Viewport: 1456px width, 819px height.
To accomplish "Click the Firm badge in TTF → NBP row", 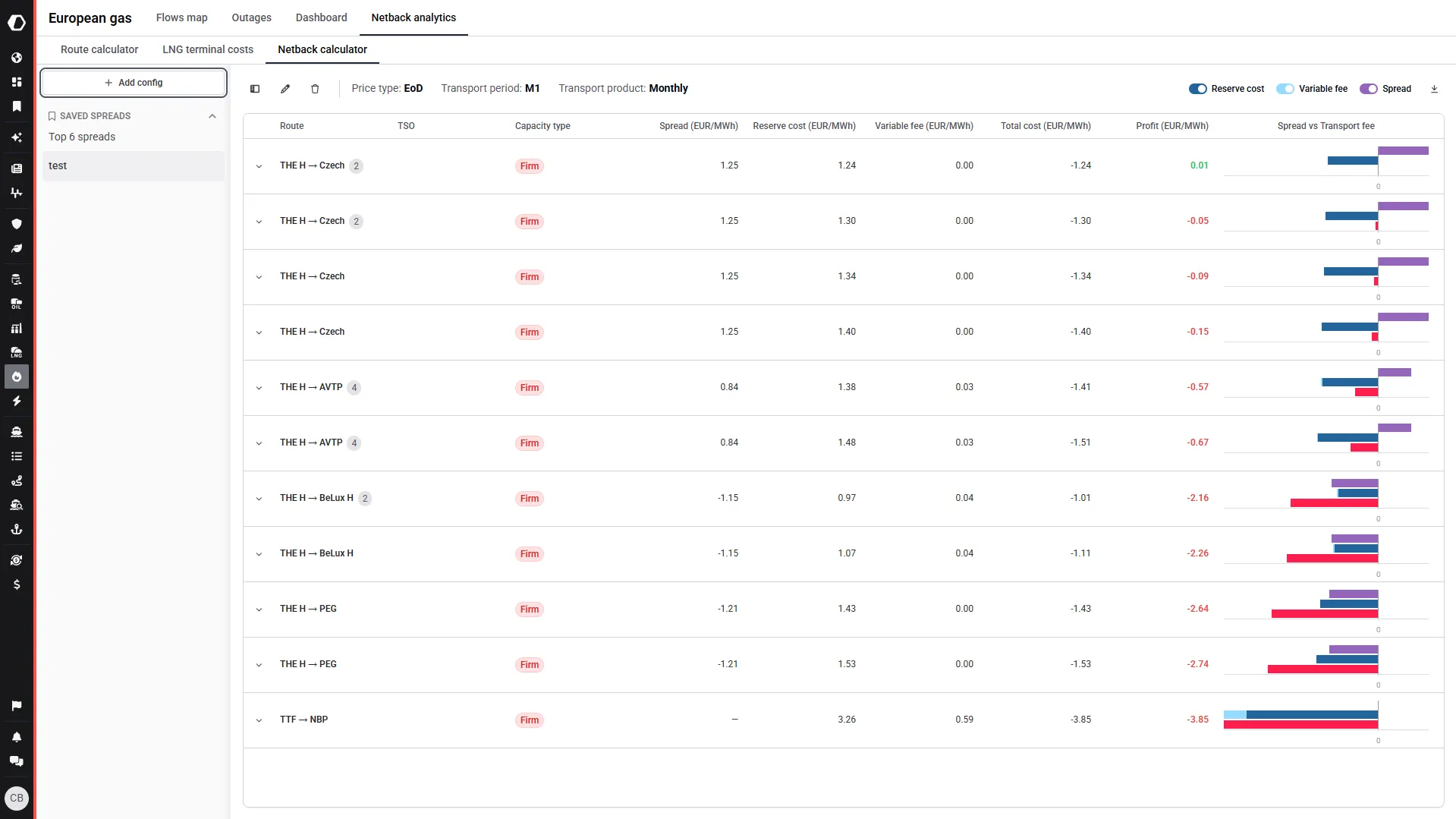I will 530,720.
